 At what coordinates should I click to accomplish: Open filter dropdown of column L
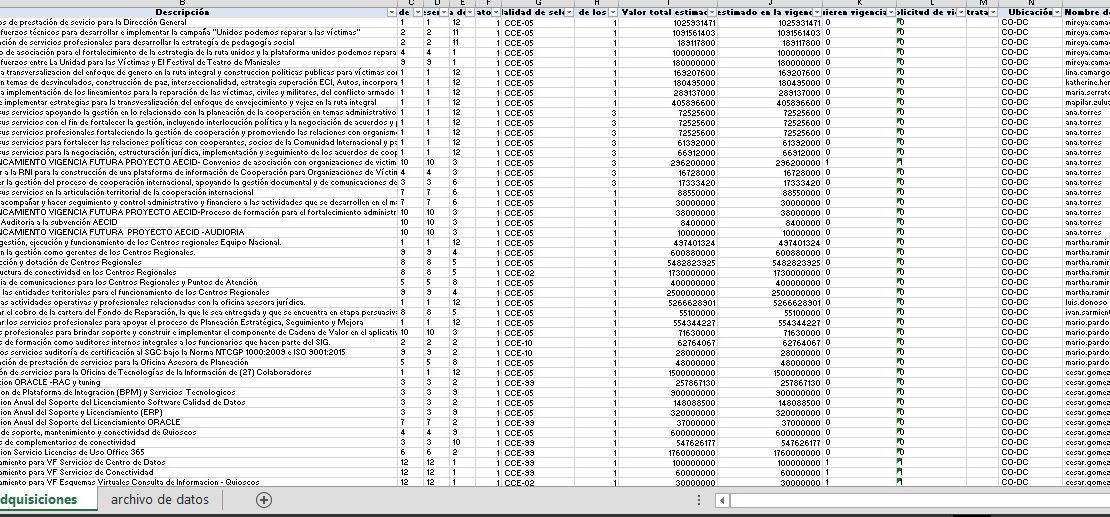click(x=961, y=13)
